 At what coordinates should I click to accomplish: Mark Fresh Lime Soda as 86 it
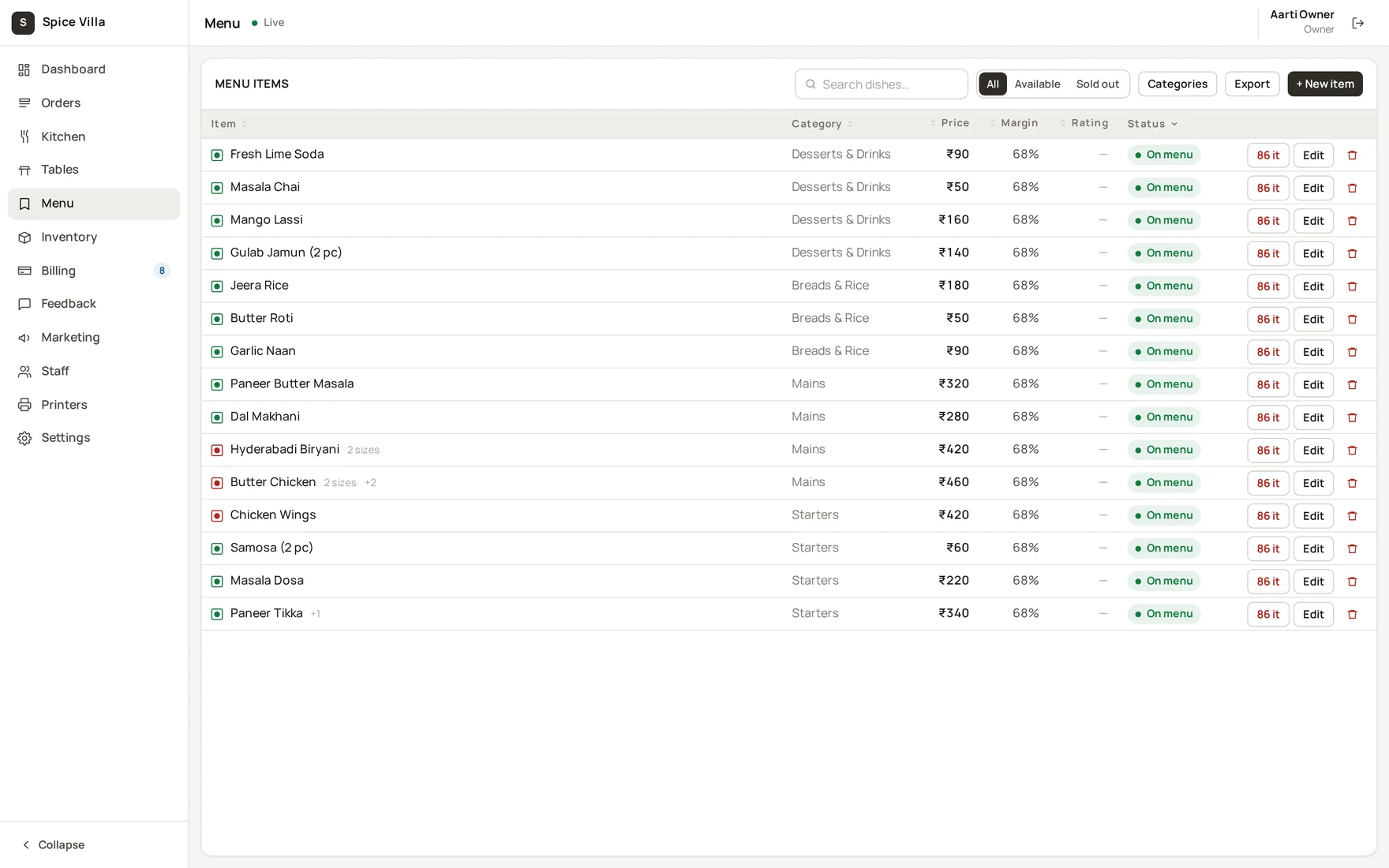1267,155
